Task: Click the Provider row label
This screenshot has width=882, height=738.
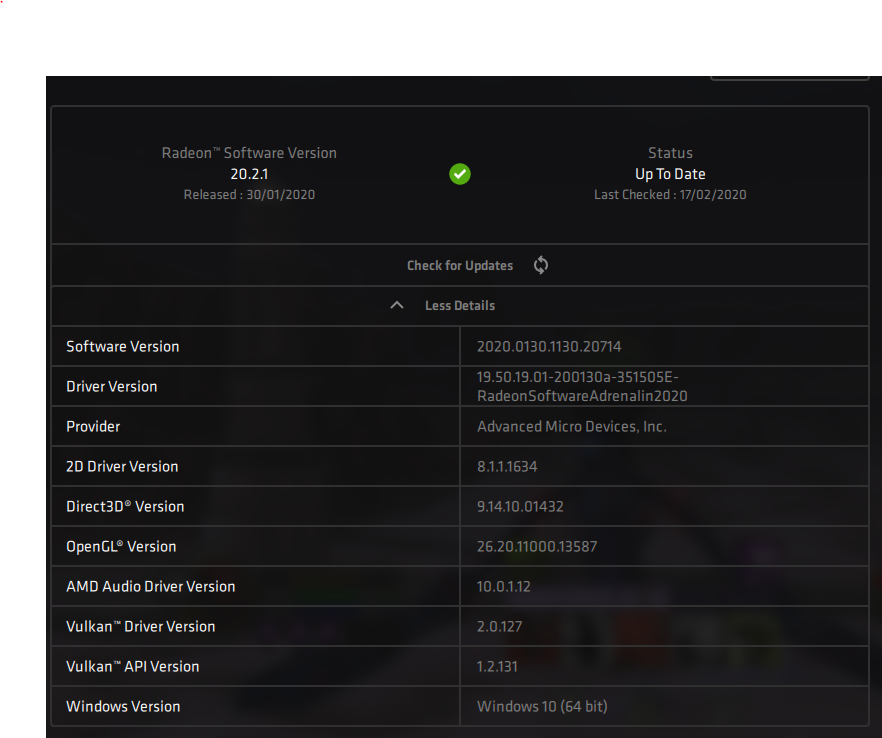Action: pos(93,426)
